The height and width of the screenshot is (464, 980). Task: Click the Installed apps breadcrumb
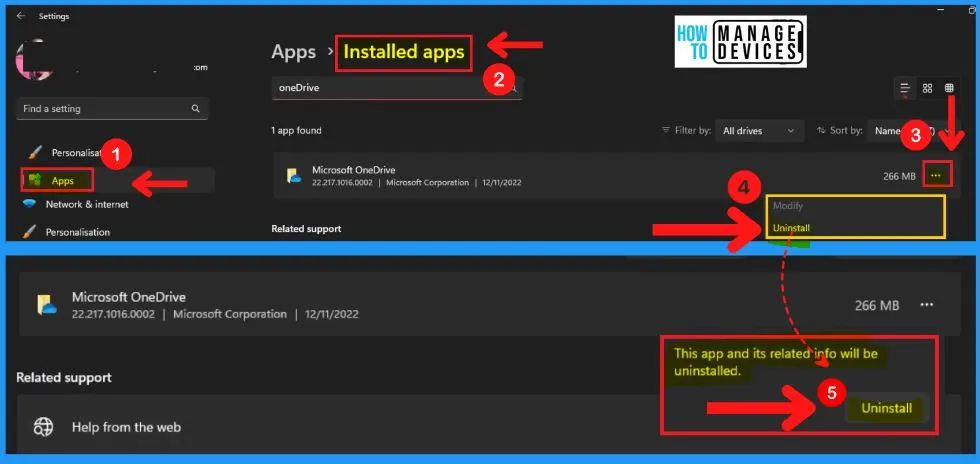point(404,52)
